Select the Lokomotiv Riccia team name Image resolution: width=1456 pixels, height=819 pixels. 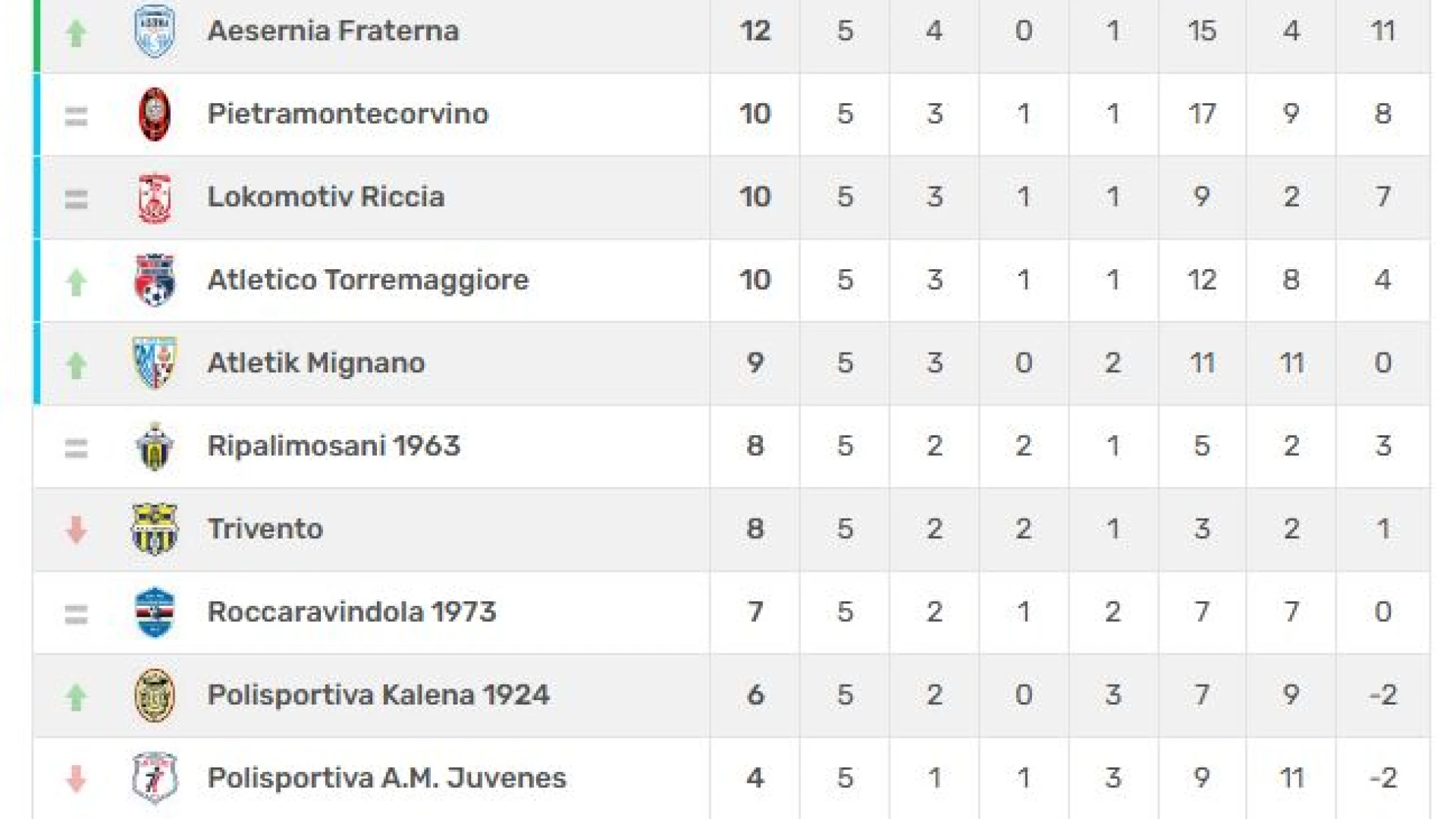coord(326,197)
